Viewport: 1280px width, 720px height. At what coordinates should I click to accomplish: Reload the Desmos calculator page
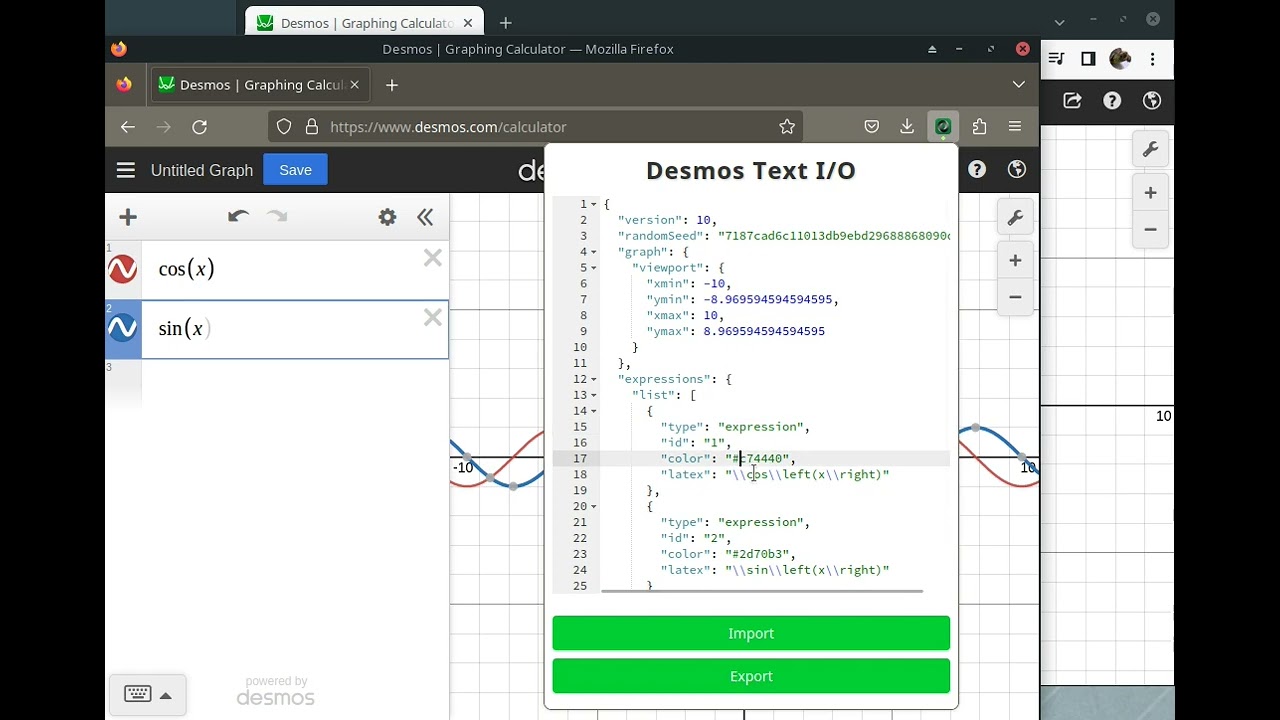click(200, 127)
